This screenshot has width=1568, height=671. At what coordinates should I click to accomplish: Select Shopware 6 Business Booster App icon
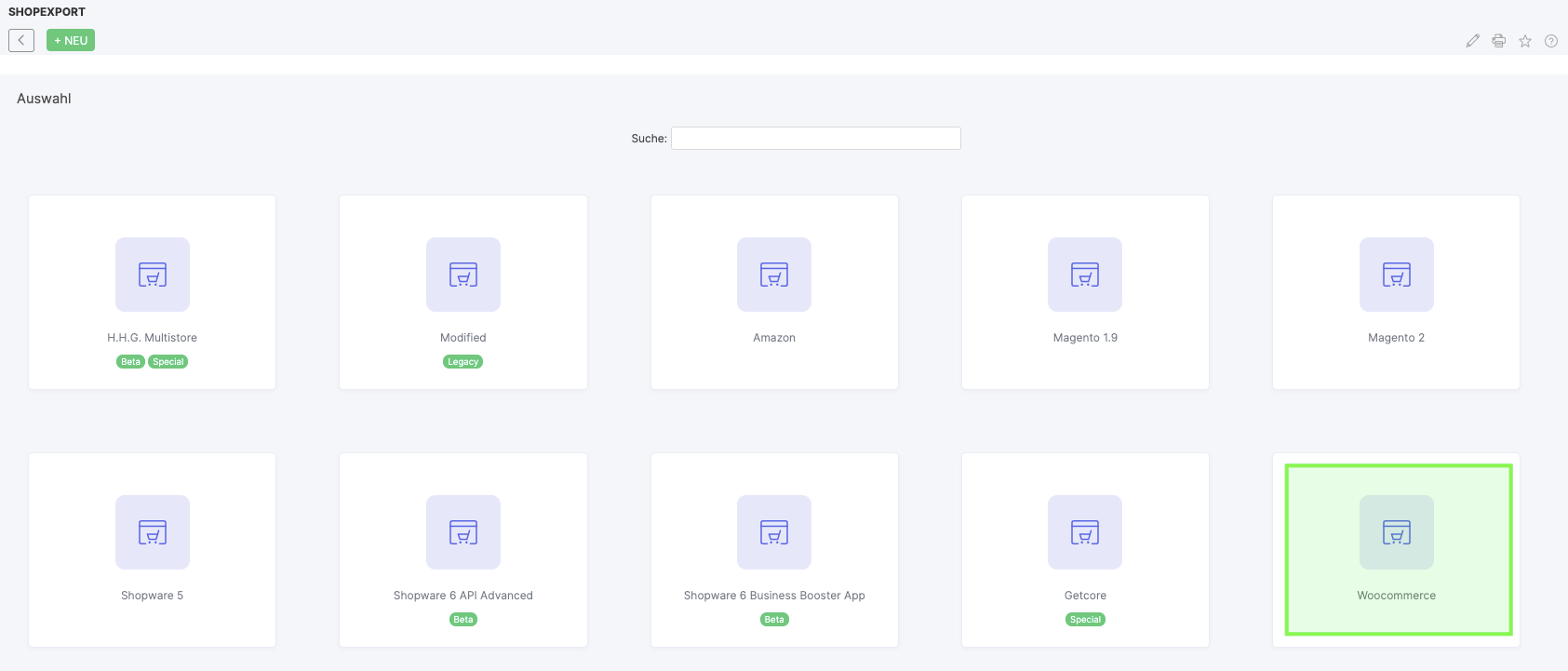point(774,532)
